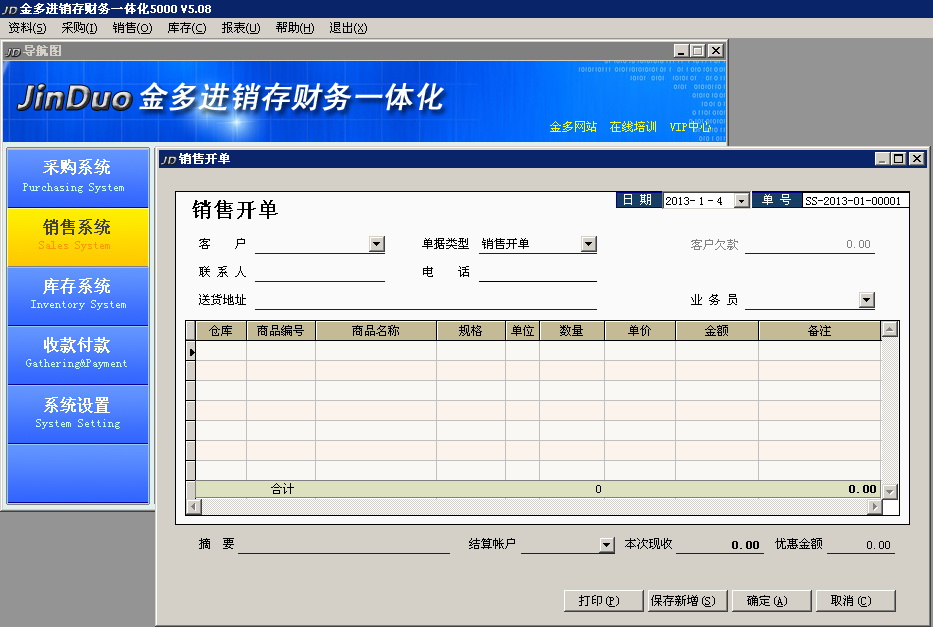Click the 仓库 column header
This screenshot has width=933, height=627.
[x=221, y=331]
